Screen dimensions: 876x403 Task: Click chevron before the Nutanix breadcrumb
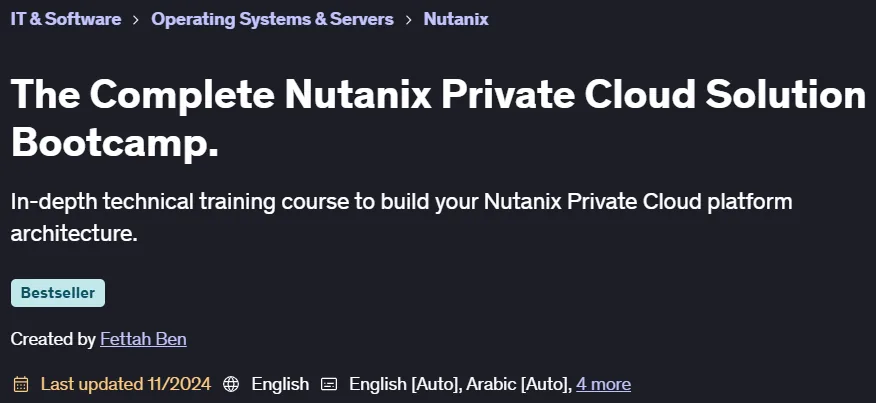(x=409, y=20)
